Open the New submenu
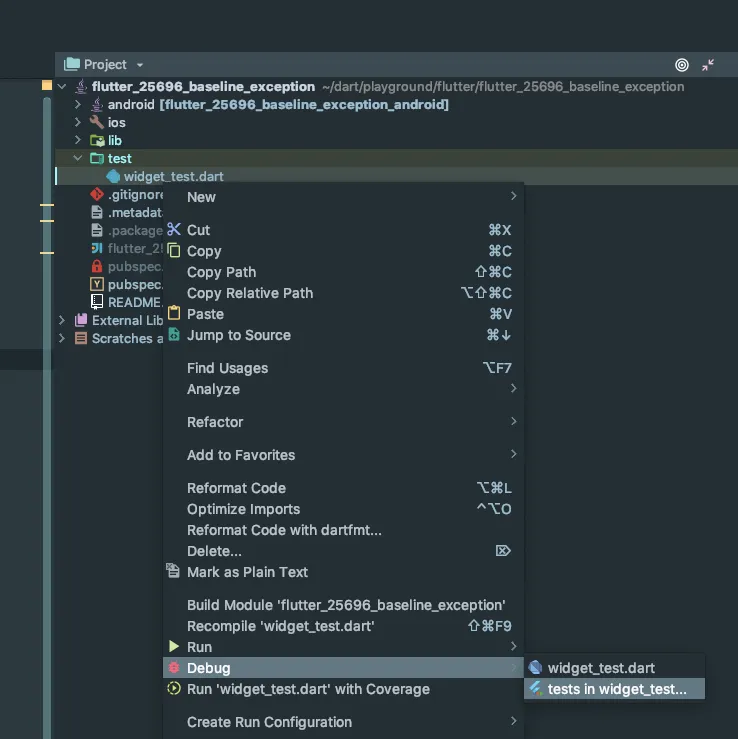 coord(343,197)
